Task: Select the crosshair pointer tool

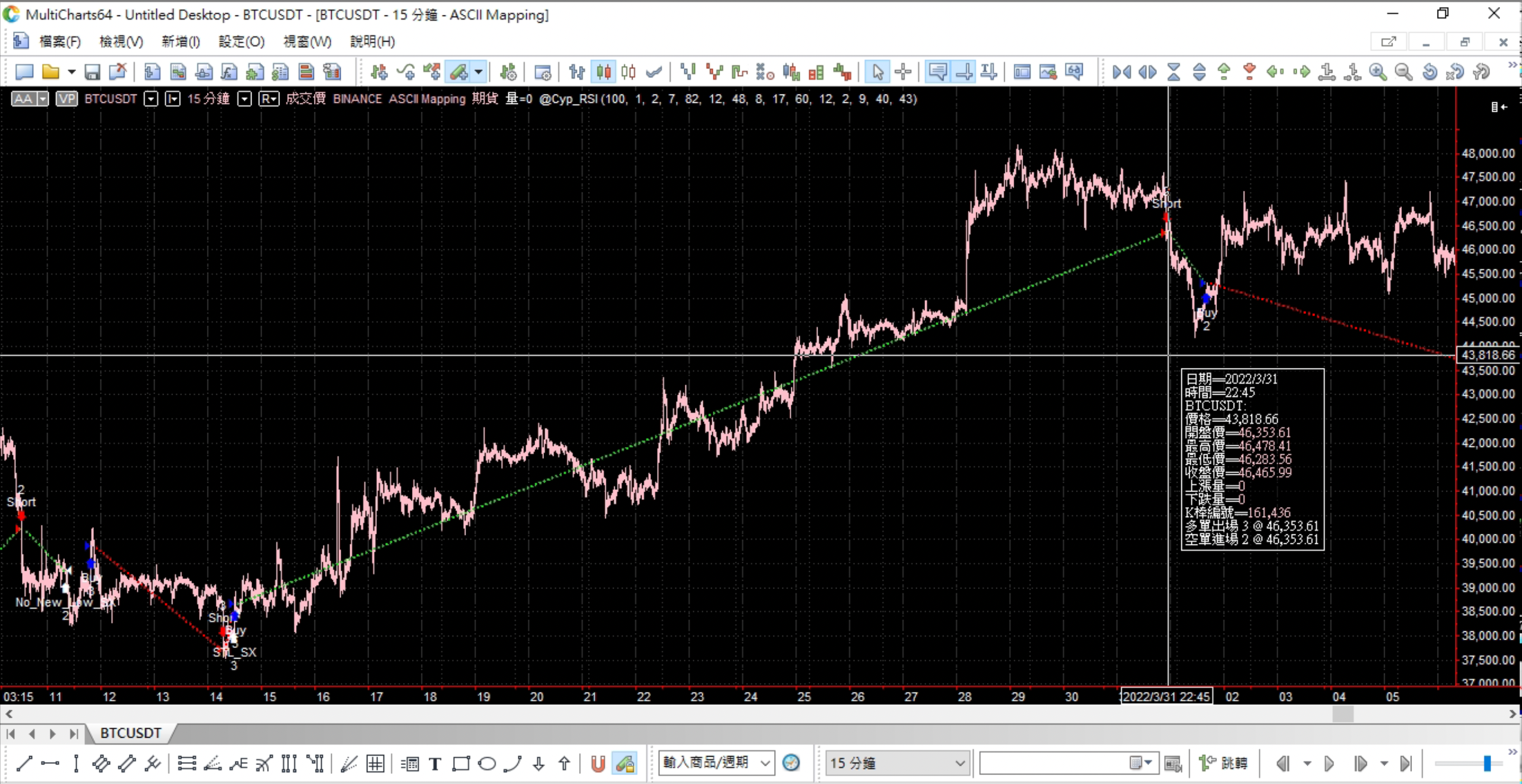Action: pos(903,73)
